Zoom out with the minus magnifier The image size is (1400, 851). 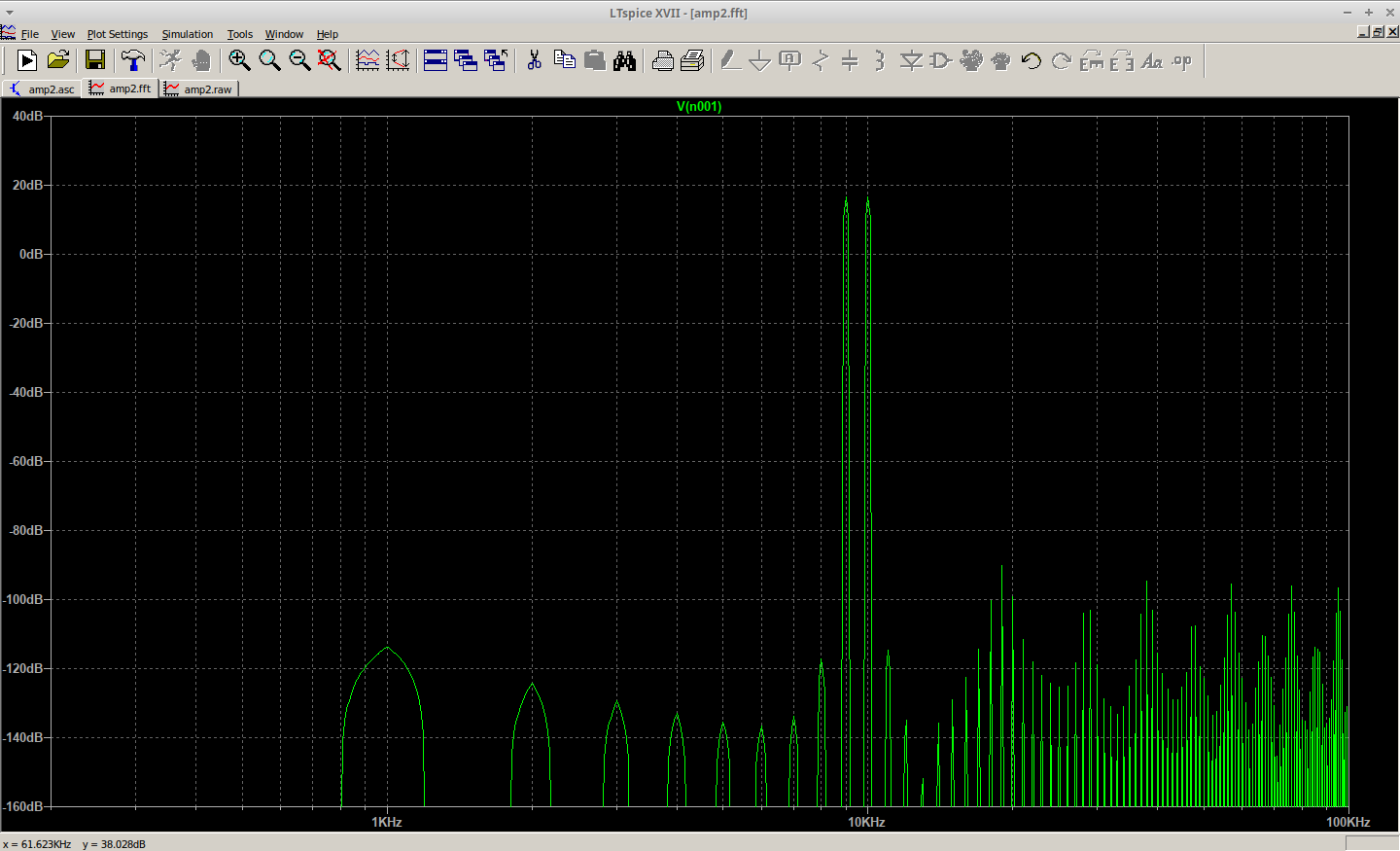(299, 60)
